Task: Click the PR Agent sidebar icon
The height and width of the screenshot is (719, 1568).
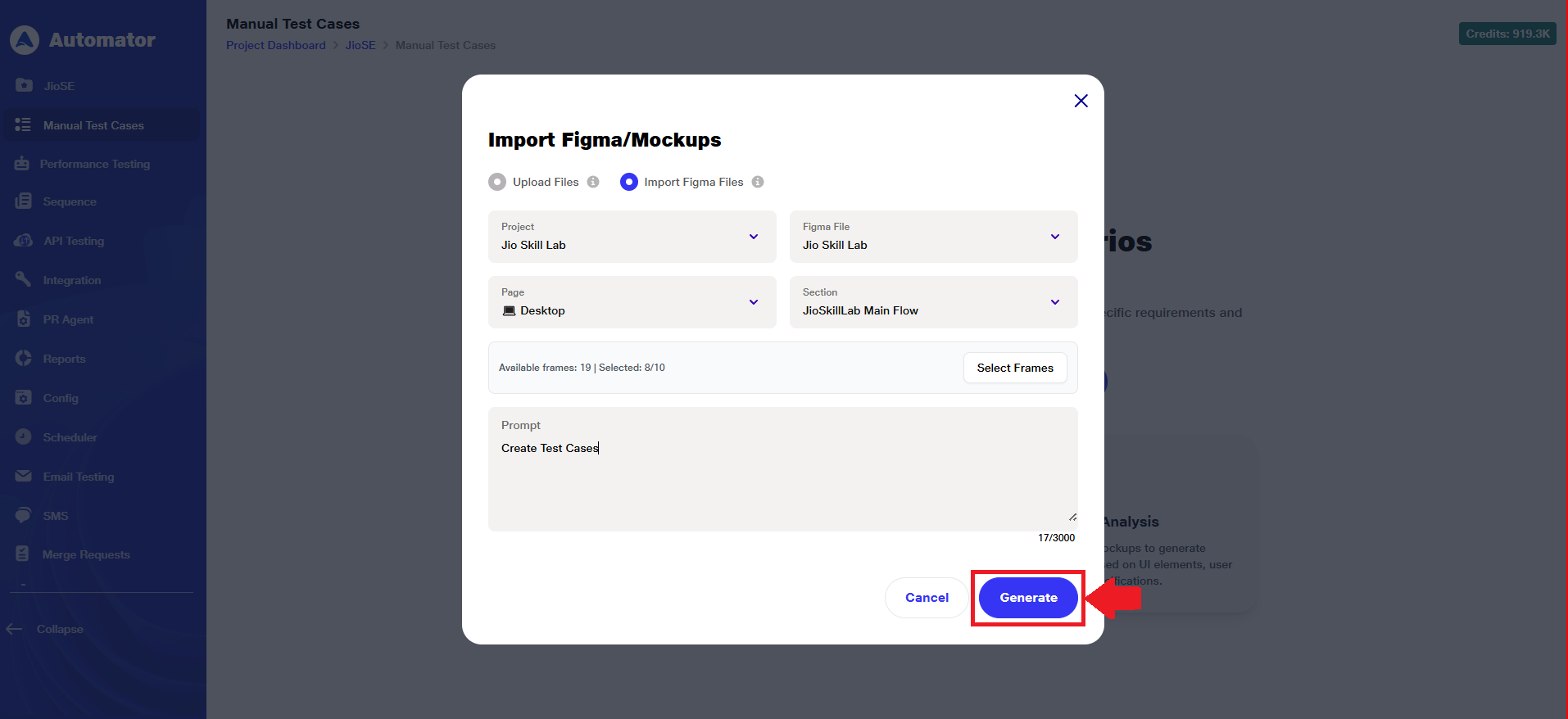Action: click(24, 319)
